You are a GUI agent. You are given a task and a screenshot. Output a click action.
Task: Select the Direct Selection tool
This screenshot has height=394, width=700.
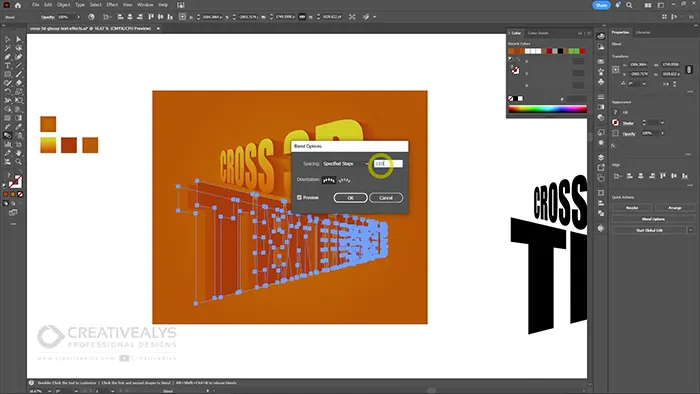tap(19, 39)
